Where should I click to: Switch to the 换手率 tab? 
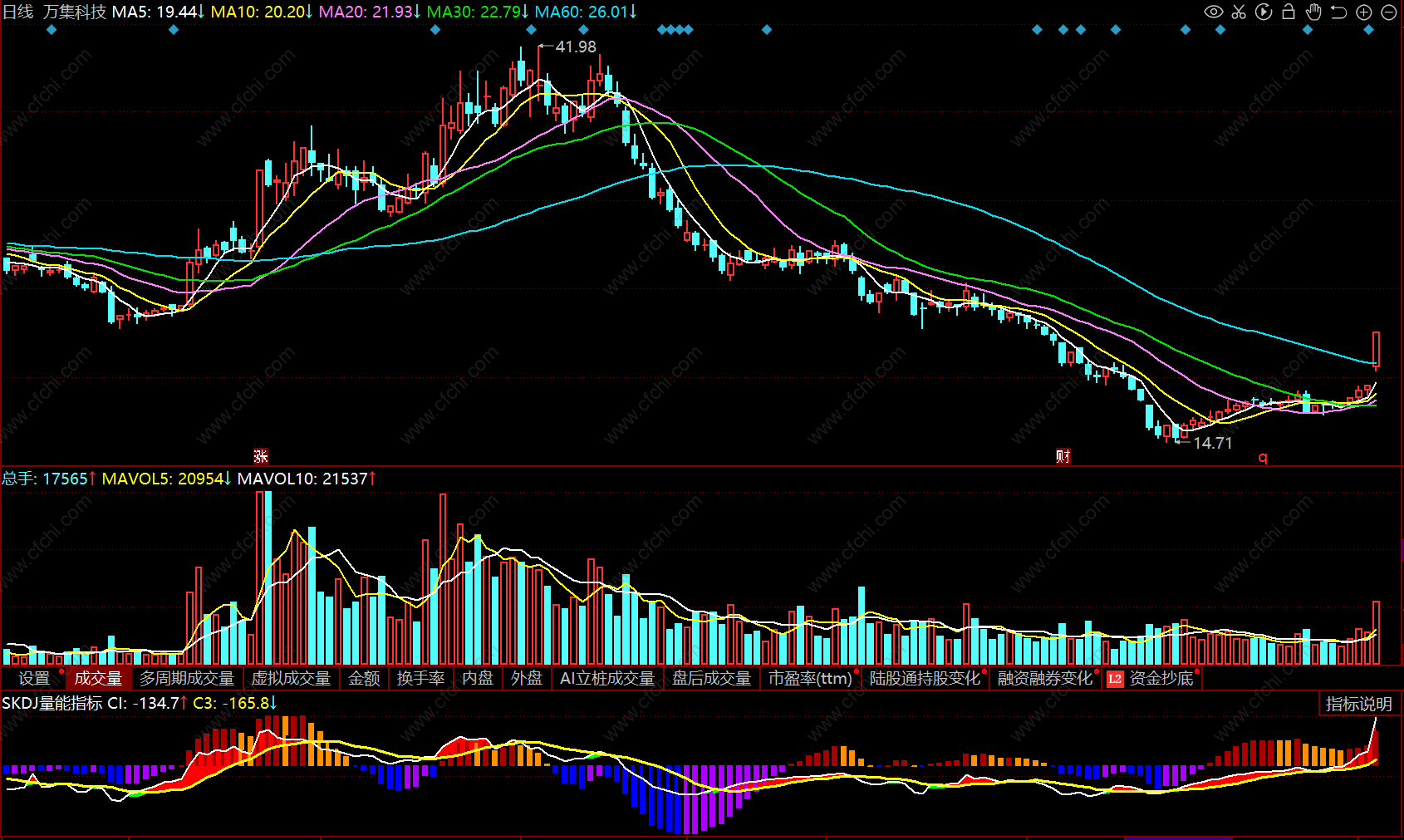[x=420, y=679]
